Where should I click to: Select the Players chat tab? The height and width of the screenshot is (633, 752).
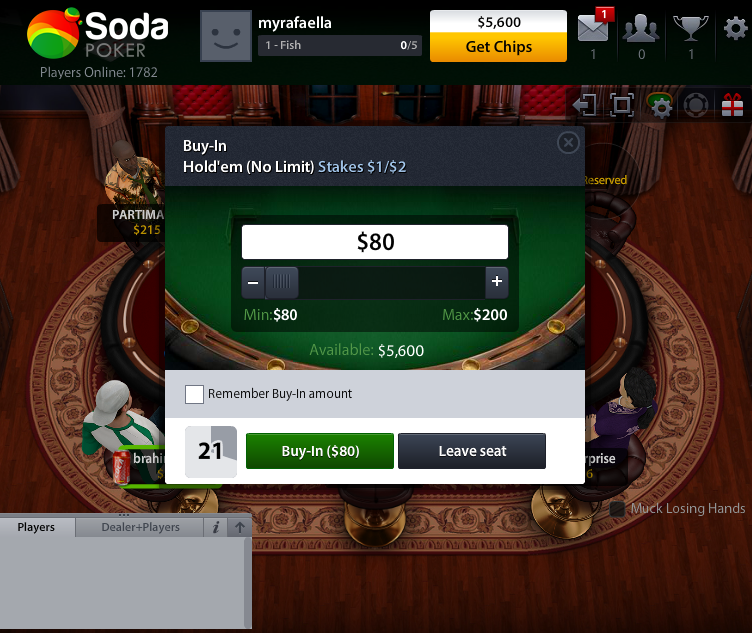36,527
